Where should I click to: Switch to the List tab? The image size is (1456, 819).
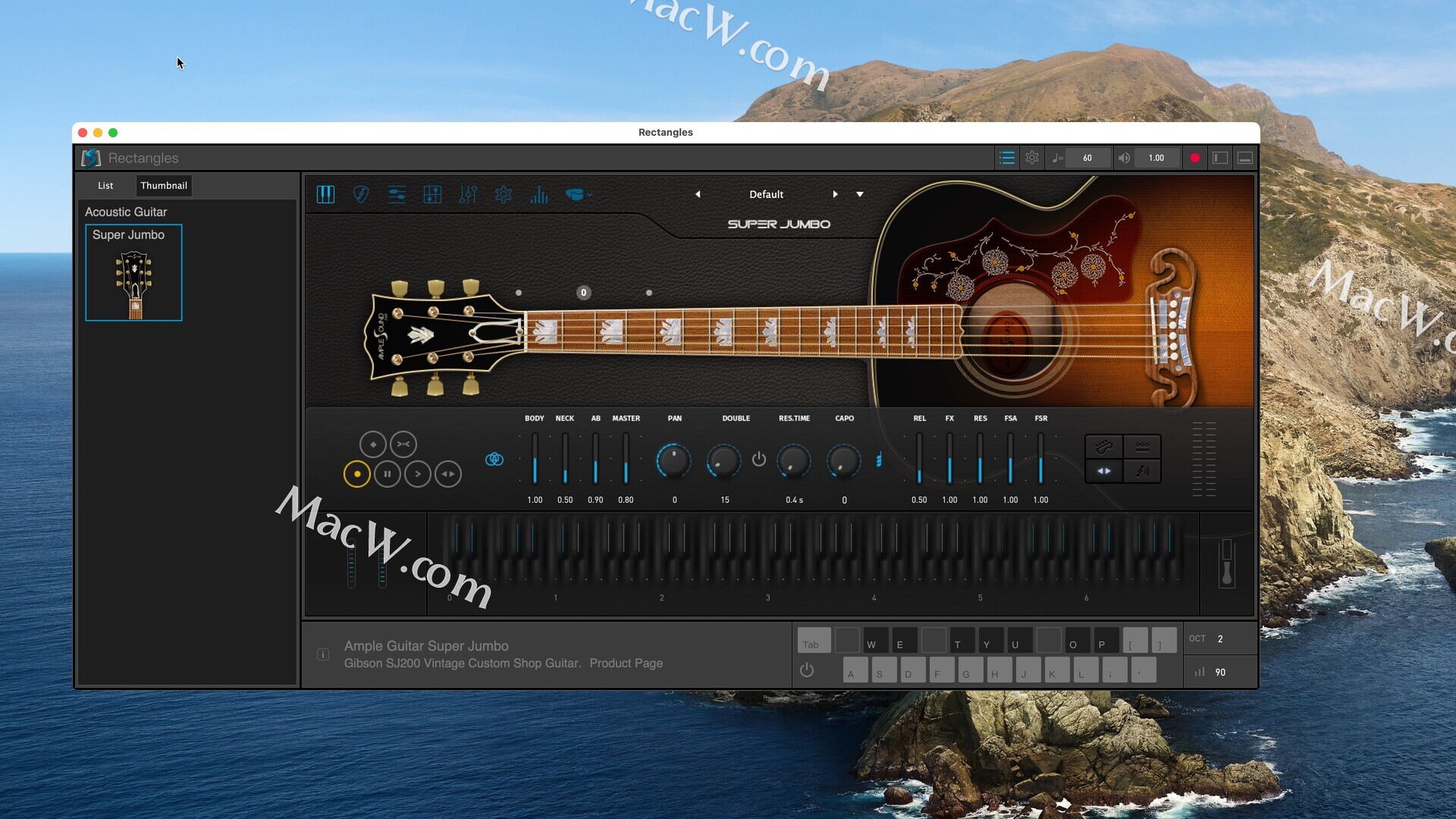(x=105, y=185)
